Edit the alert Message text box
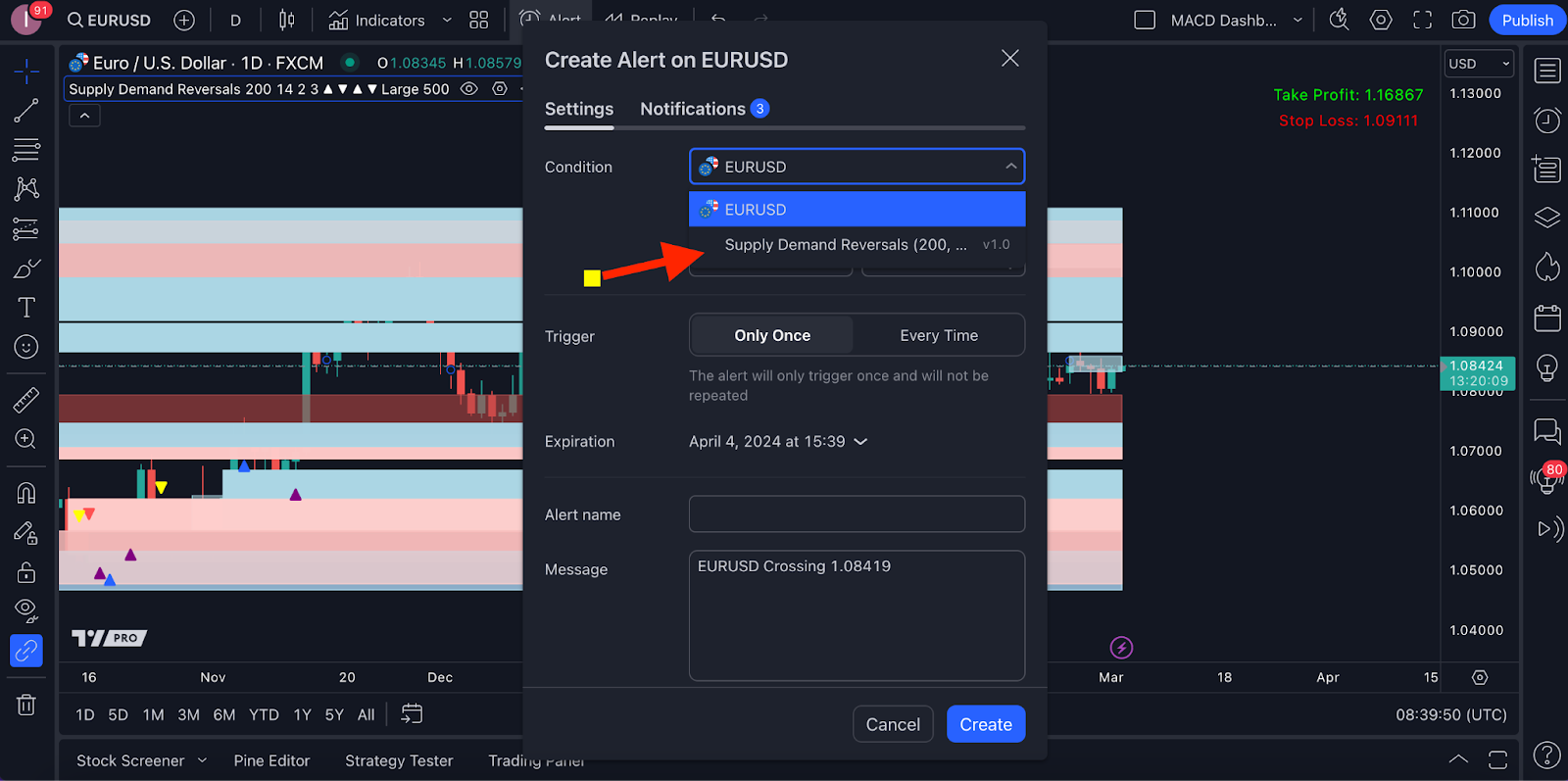Image resolution: width=1568 pixels, height=781 pixels. 857,615
